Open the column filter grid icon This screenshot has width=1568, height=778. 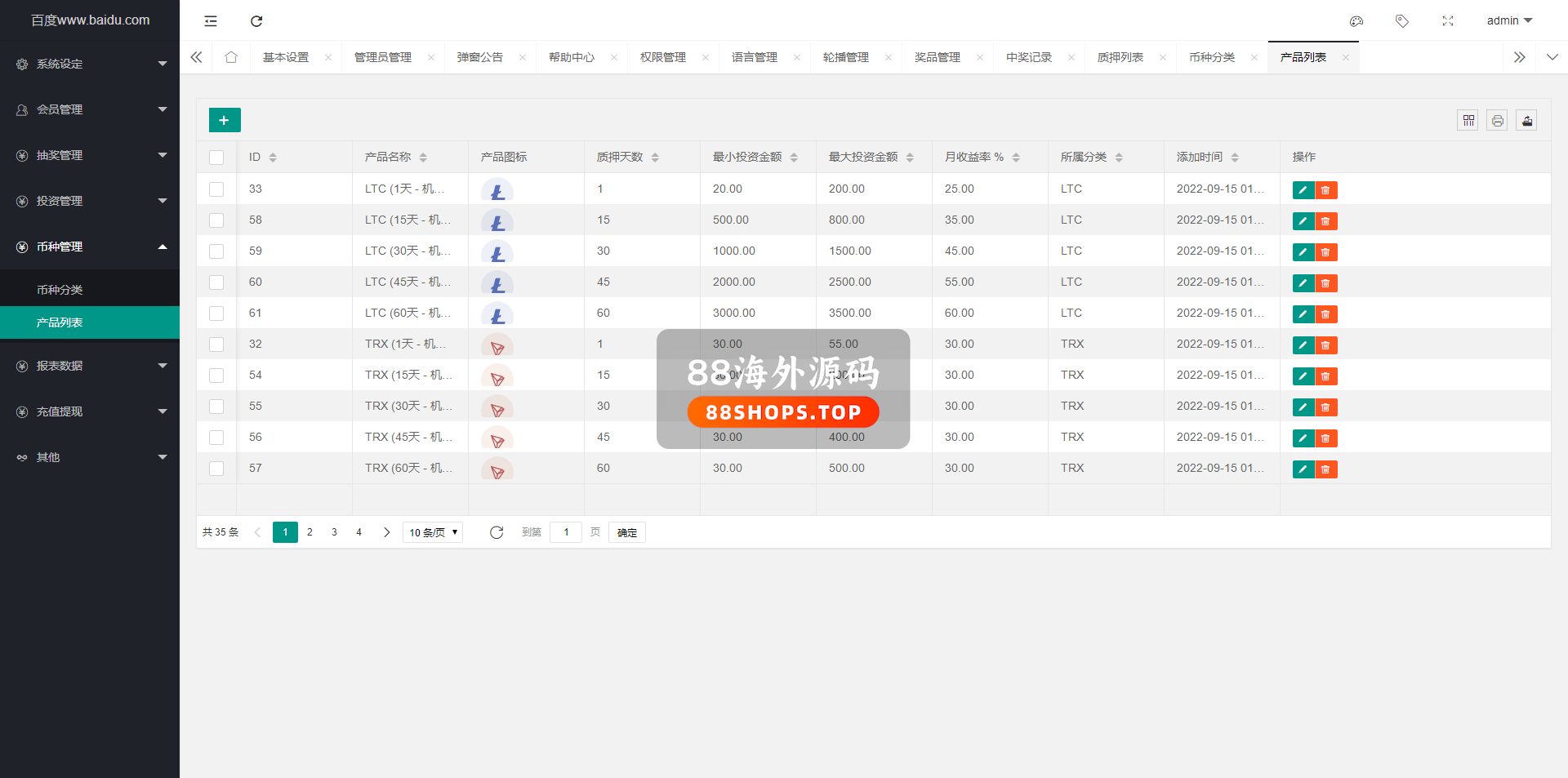pyautogui.click(x=1468, y=121)
